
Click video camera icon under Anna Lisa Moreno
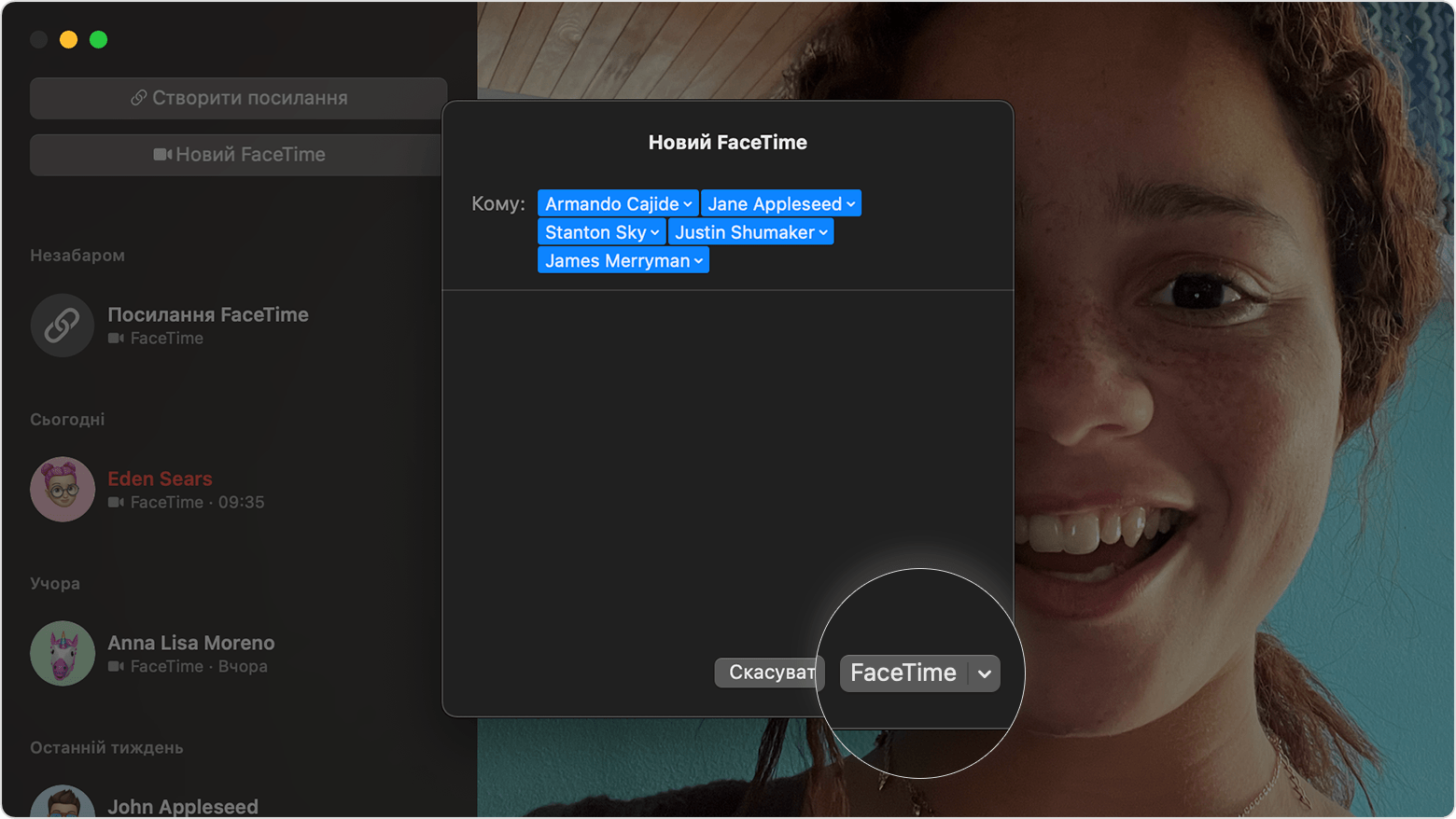coord(116,667)
